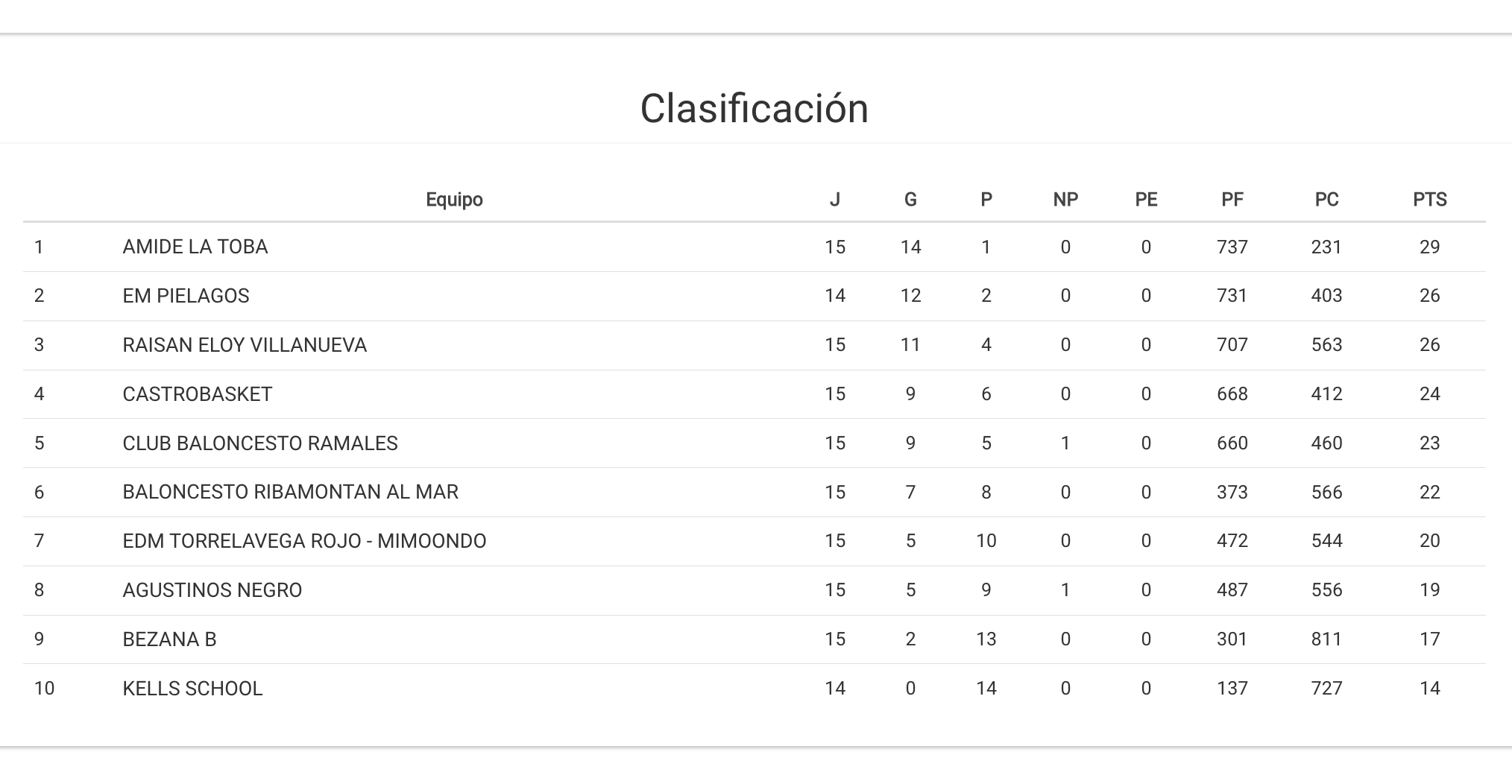Screen dimensions: 1512x784
Task: Click the G column header
Action: pos(910,200)
